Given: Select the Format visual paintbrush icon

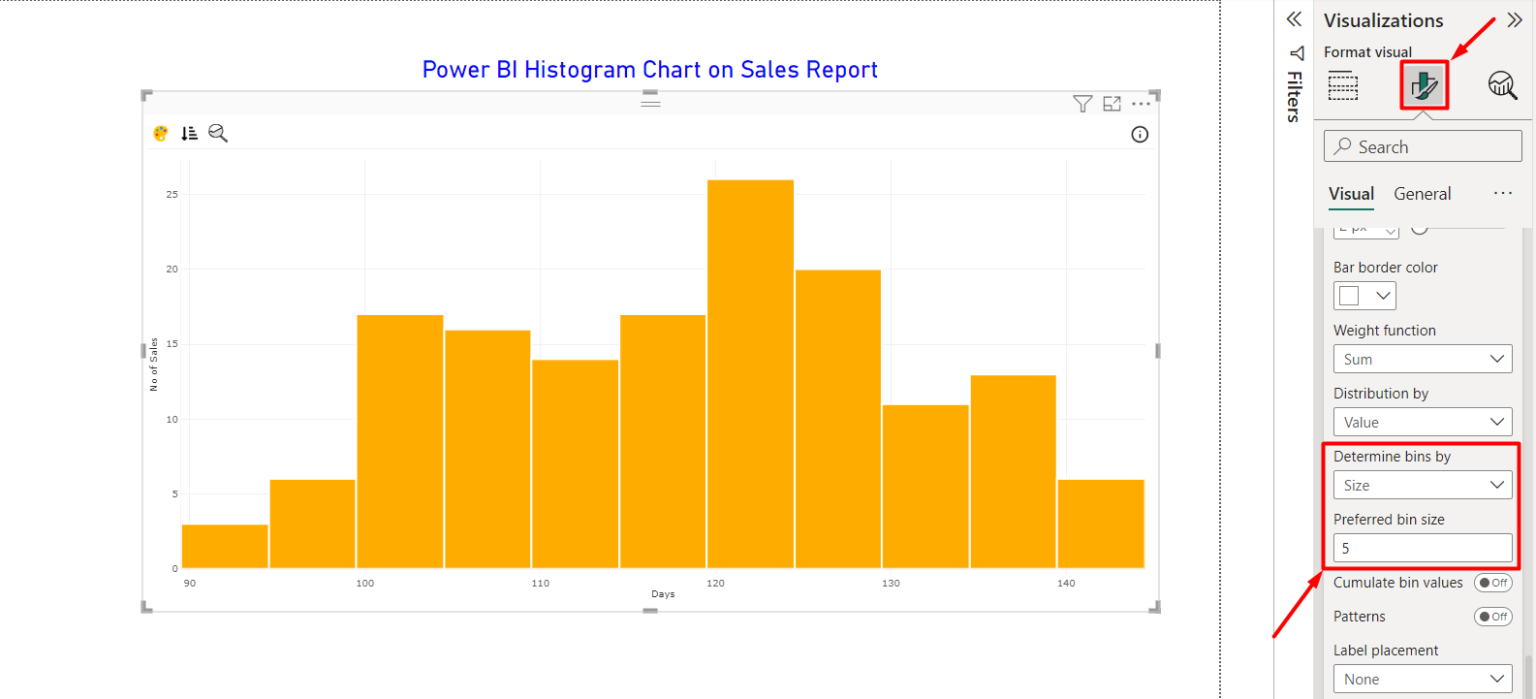Looking at the screenshot, I should coord(1422,86).
